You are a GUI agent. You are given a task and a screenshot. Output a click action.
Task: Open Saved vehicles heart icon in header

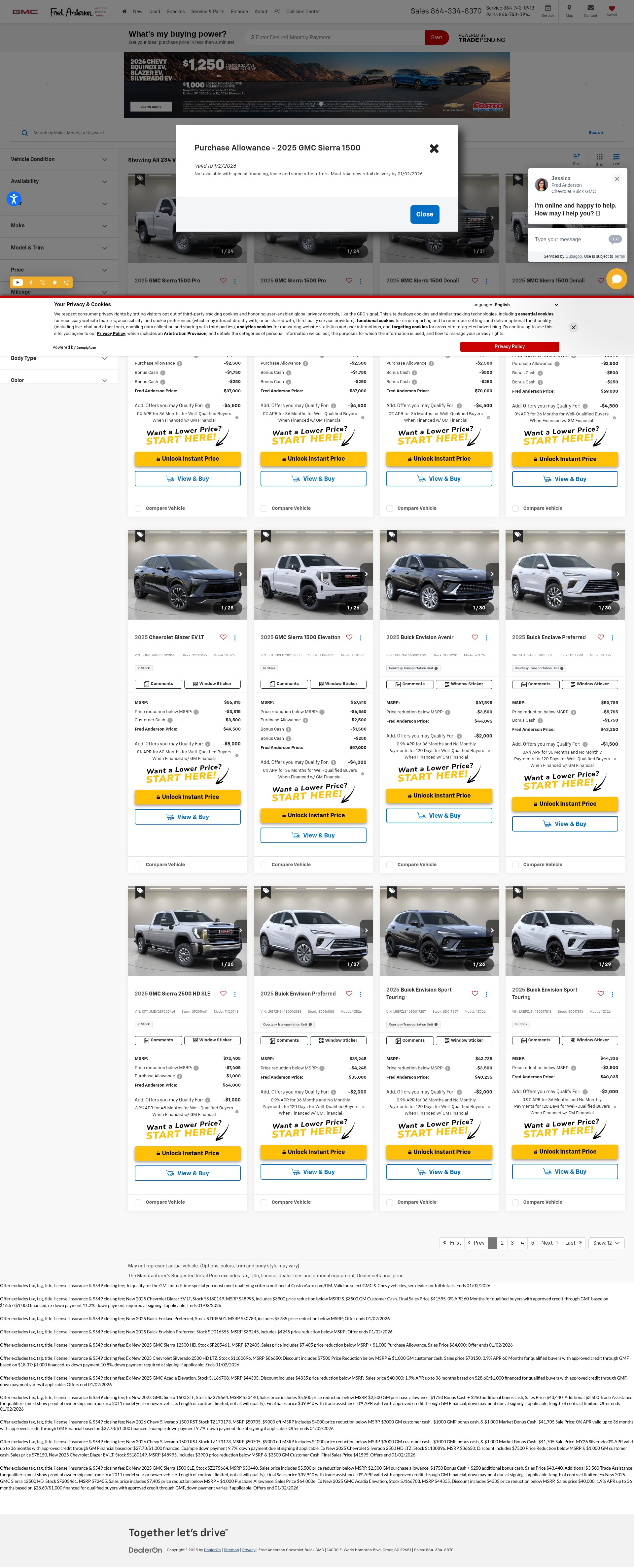[x=612, y=8]
